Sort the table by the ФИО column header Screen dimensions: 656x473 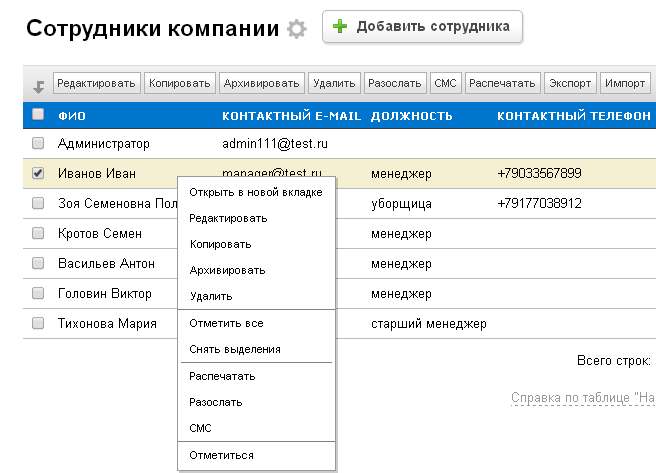point(72,116)
